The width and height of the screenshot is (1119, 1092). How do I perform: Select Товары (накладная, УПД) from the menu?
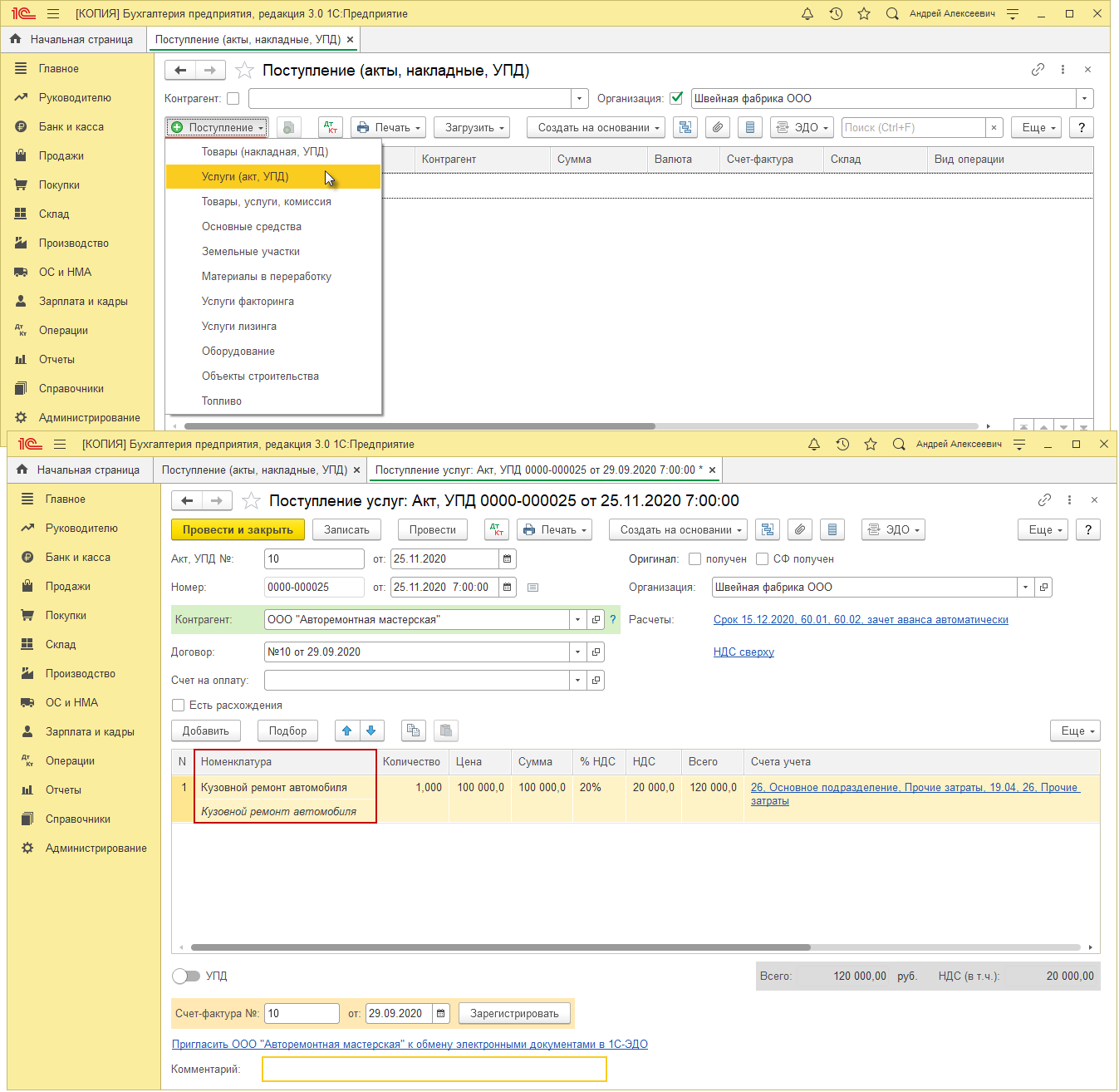(273, 151)
